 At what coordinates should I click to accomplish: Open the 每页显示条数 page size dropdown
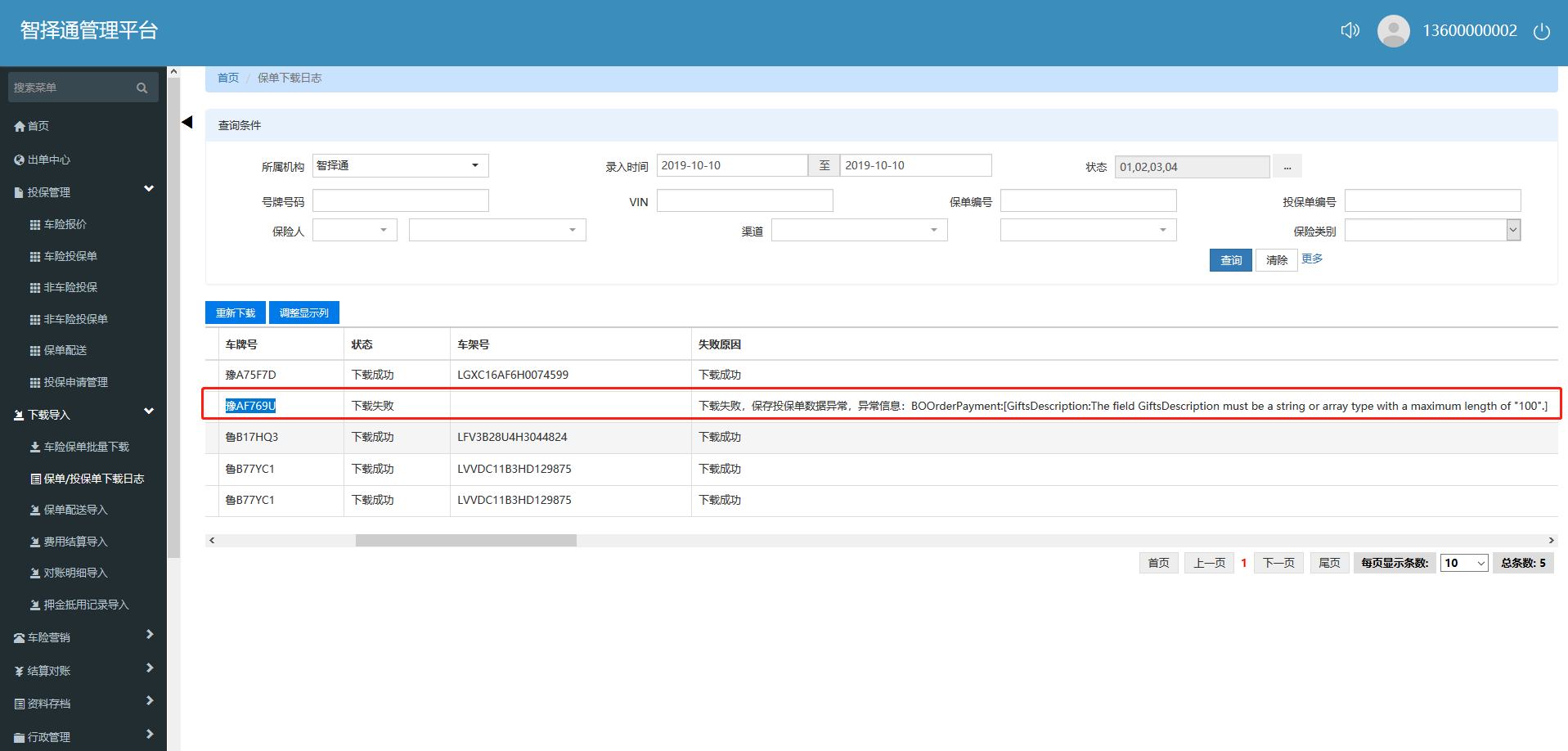click(x=1463, y=563)
